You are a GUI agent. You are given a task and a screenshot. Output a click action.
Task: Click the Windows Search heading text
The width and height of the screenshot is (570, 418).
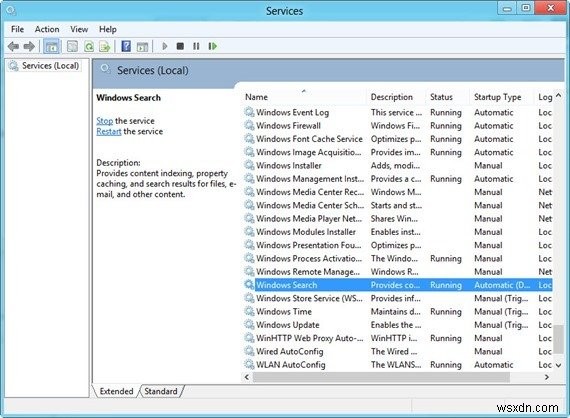128,97
